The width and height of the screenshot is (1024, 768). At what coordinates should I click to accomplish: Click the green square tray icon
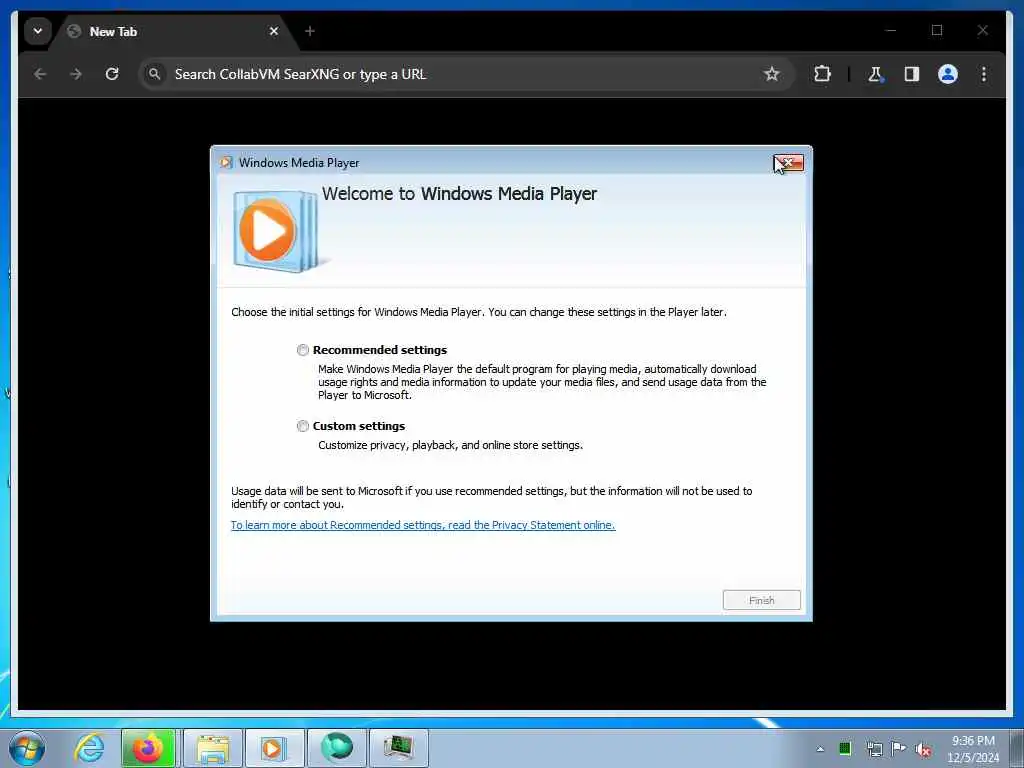845,748
